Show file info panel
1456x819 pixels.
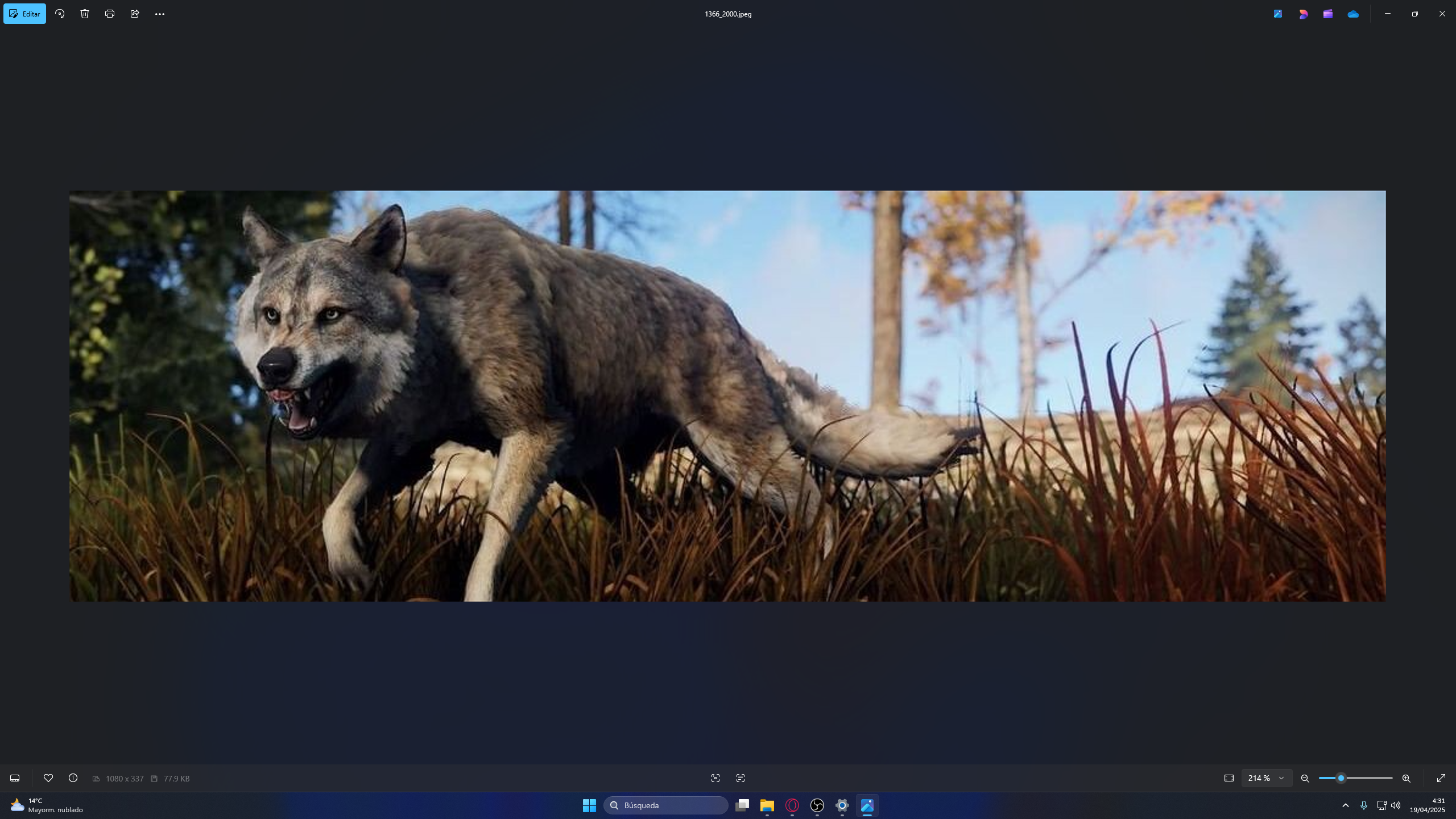pyautogui.click(x=73, y=778)
